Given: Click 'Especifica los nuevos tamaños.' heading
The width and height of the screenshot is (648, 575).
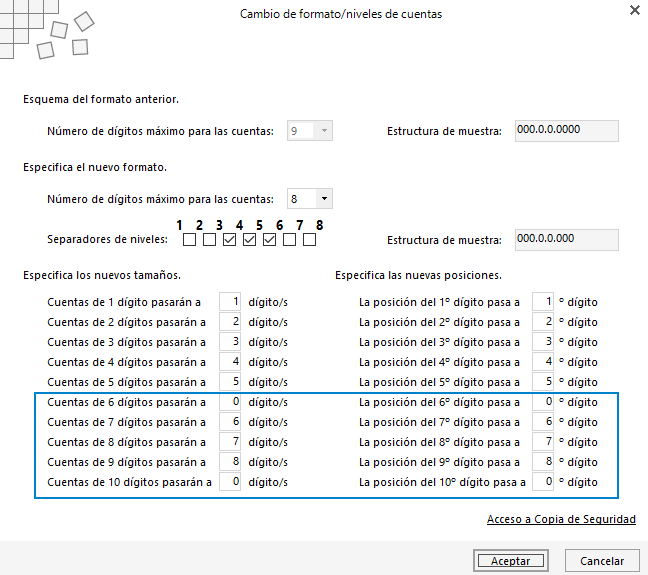Looking at the screenshot, I should point(102,275).
